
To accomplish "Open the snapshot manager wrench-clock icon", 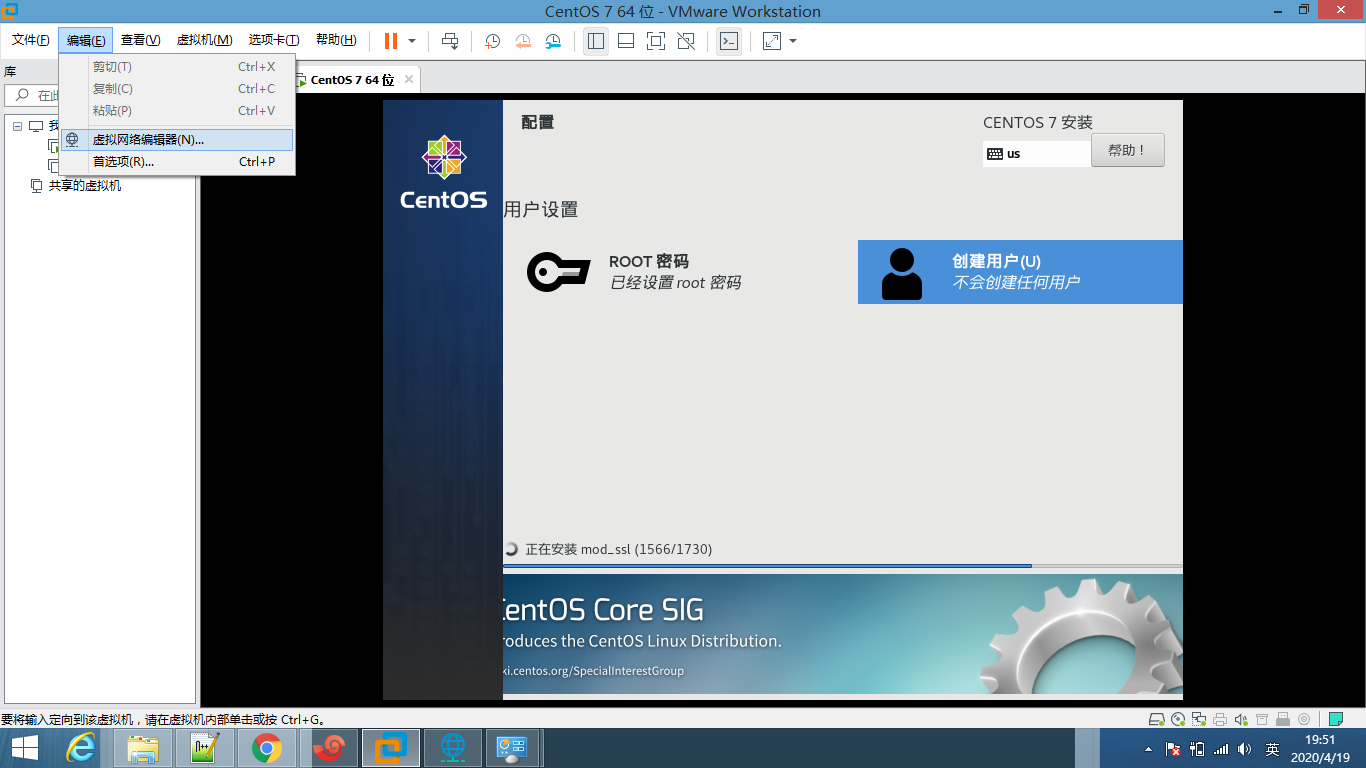I will 553,41.
